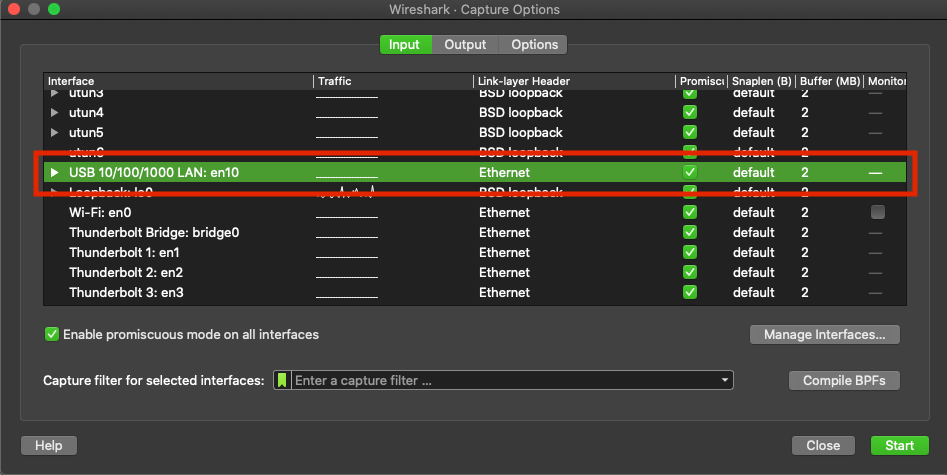Open Help for capture options
This screenshot has width=947, height=475.
[x=48, y=445]
